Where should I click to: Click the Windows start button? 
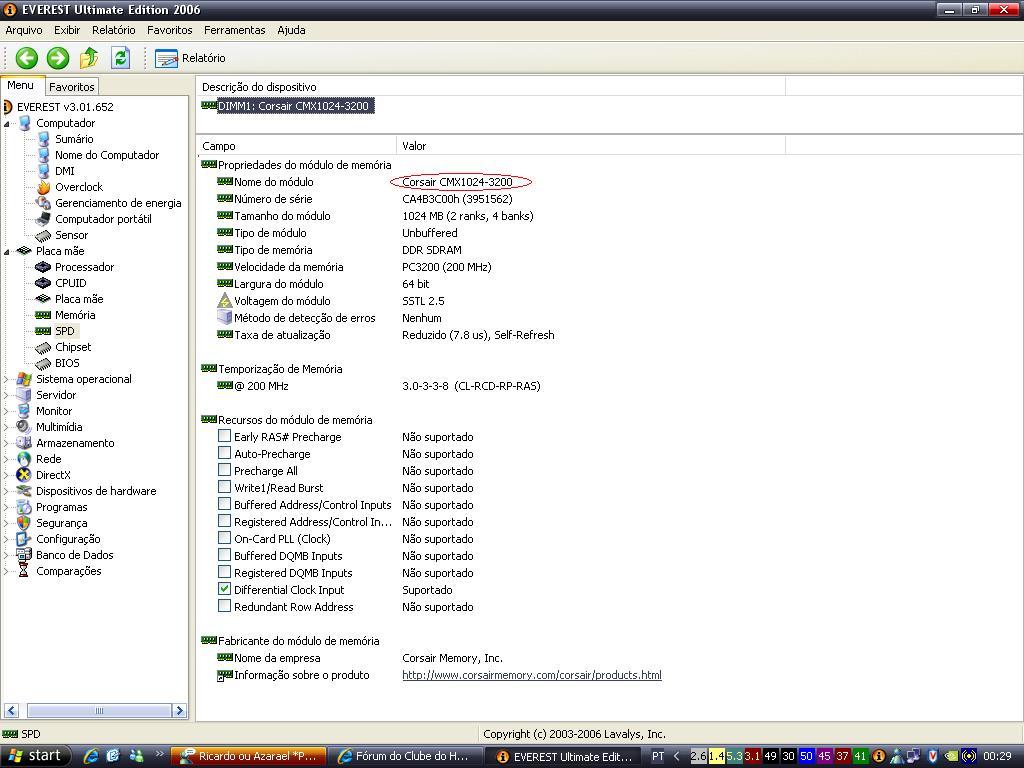pyautogui.click(x=35, y=756)
